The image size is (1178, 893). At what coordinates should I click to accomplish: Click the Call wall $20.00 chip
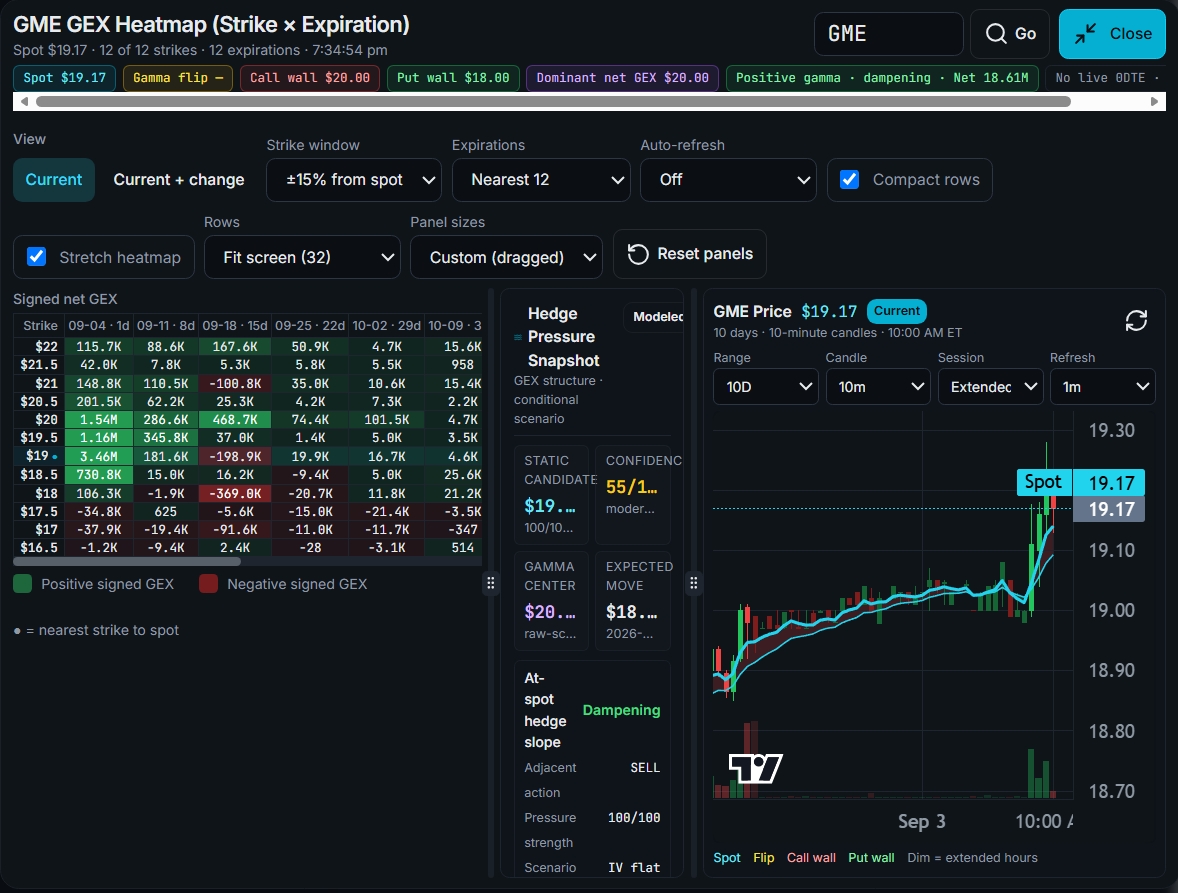click(310, 78)
